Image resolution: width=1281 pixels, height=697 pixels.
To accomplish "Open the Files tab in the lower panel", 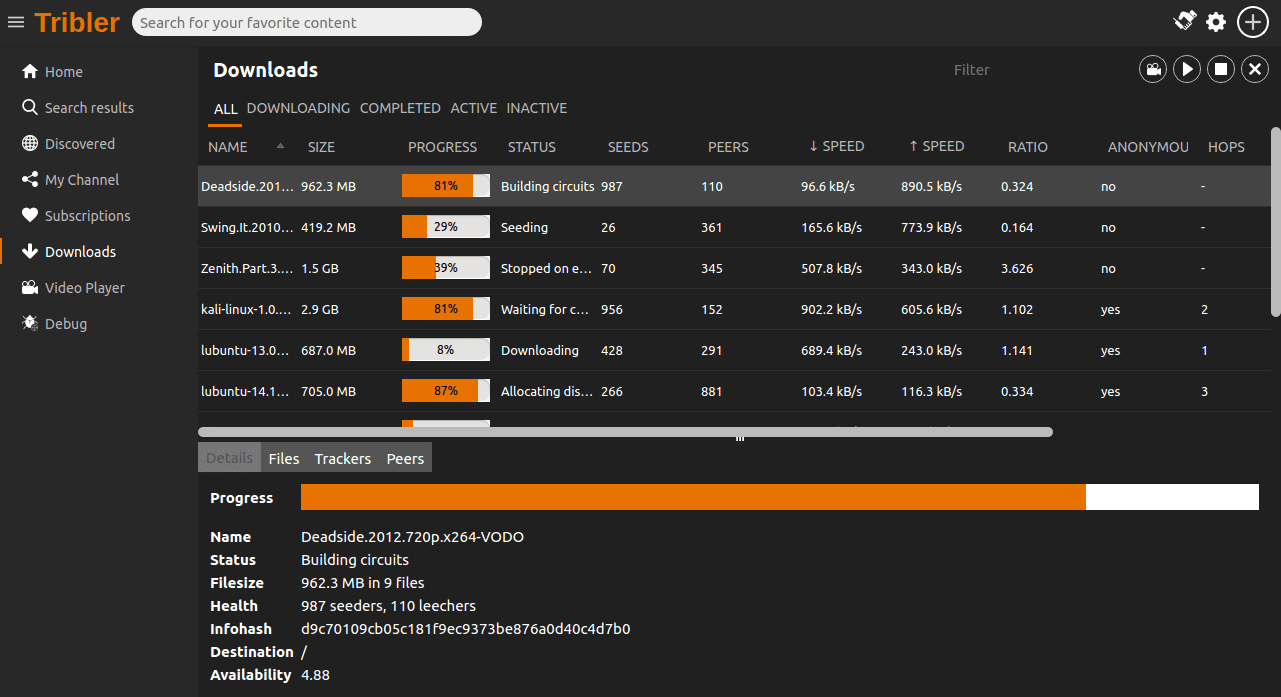I will point(284,458).
